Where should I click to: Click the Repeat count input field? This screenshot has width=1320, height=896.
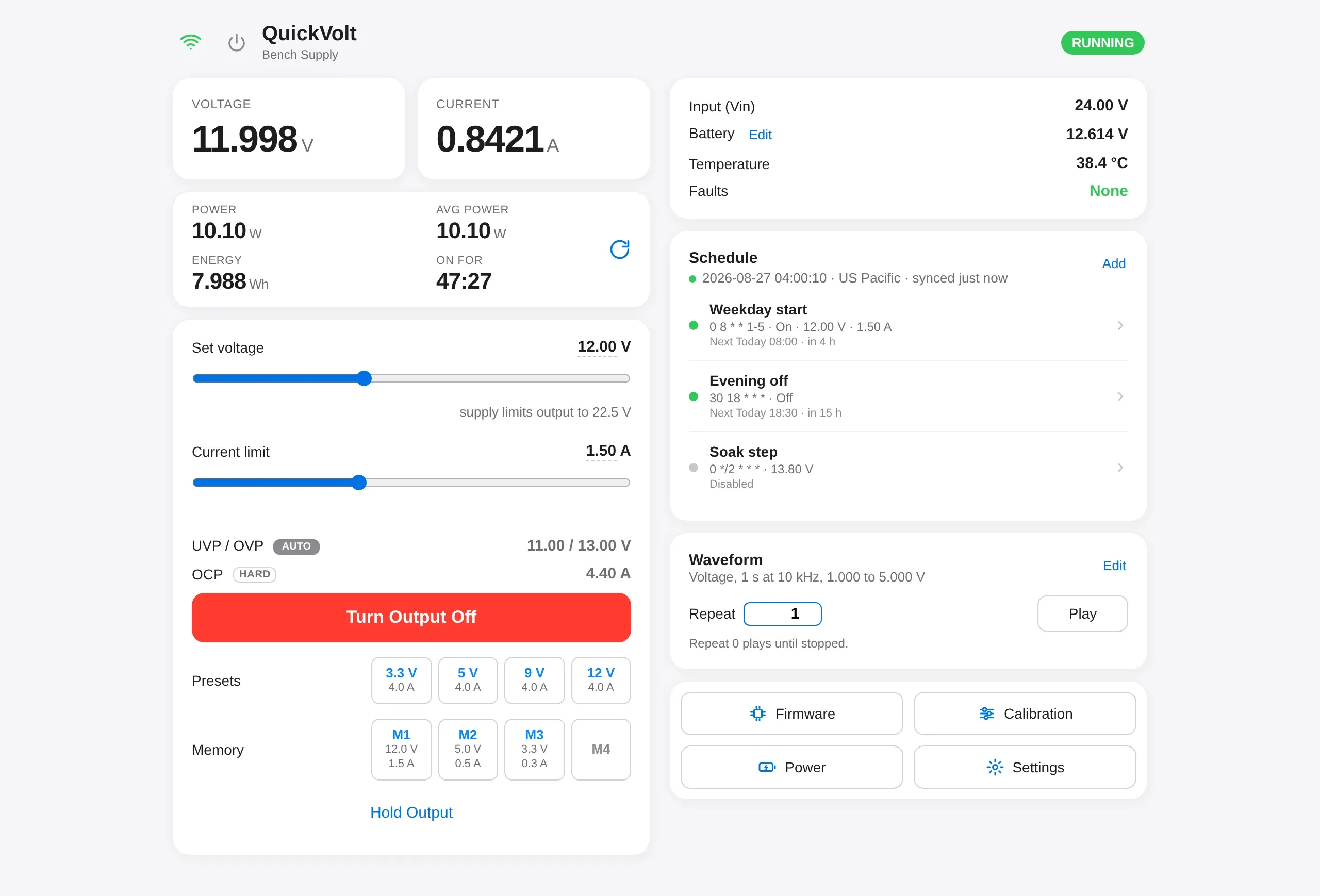pyautogui.click(x=782, y=614)
